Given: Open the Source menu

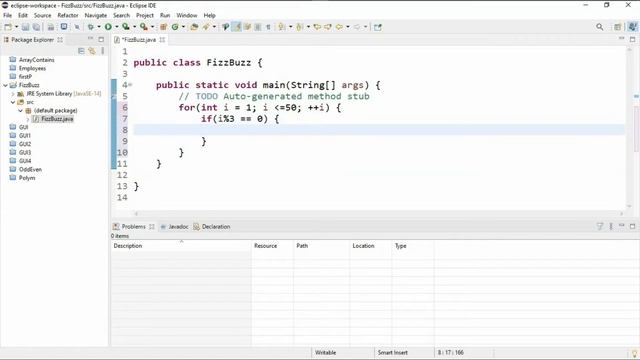Looking at the screenshot, I should pyautogui.click(x=42, y=16).
